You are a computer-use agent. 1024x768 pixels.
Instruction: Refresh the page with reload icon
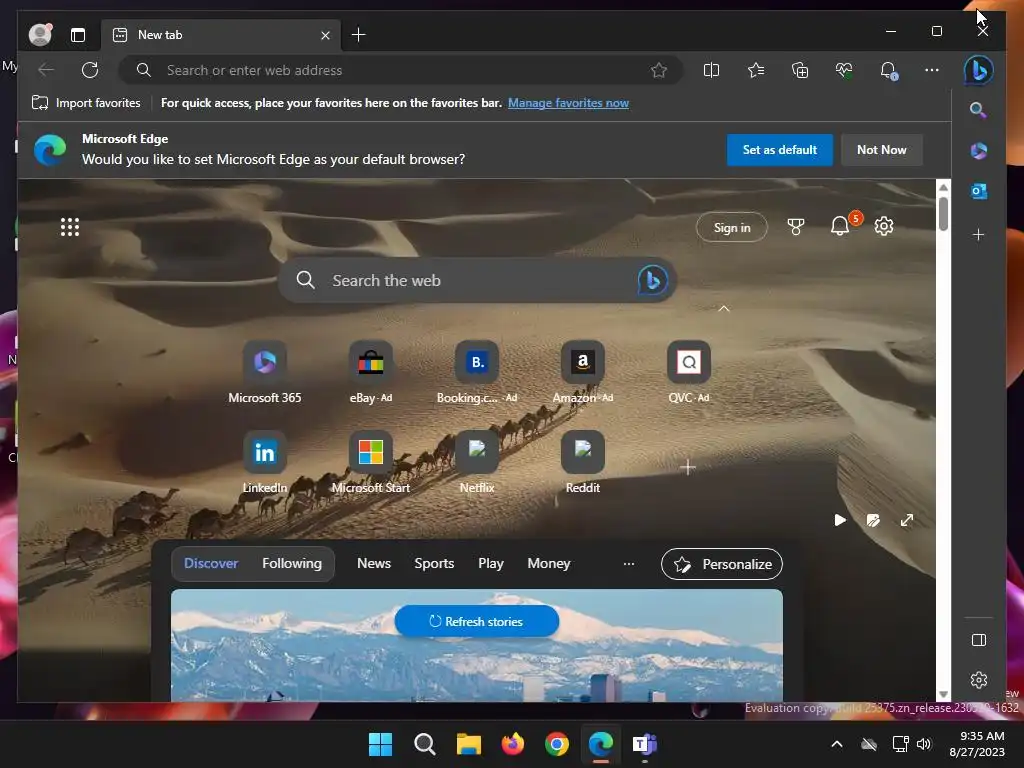coord(90,70)
